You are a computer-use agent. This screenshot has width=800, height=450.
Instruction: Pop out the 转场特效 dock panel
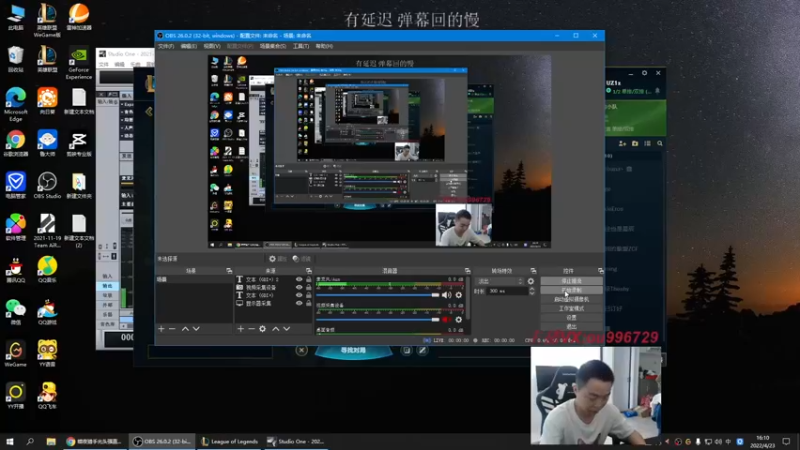pos(533,271)
